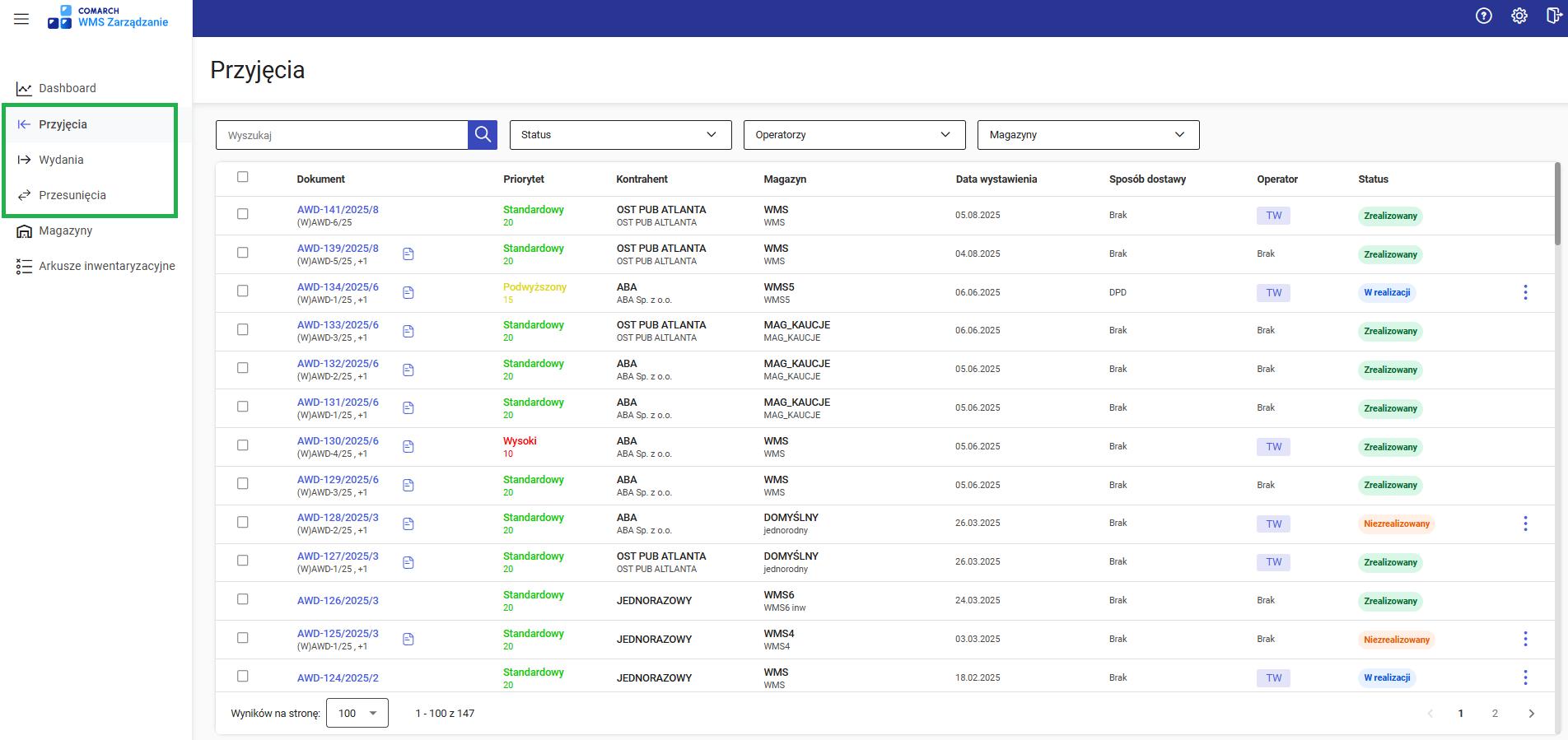Viewport: 1568px width, 740px height.
Task: Open the help question mark icon
Action: [x=1483, y=16]
